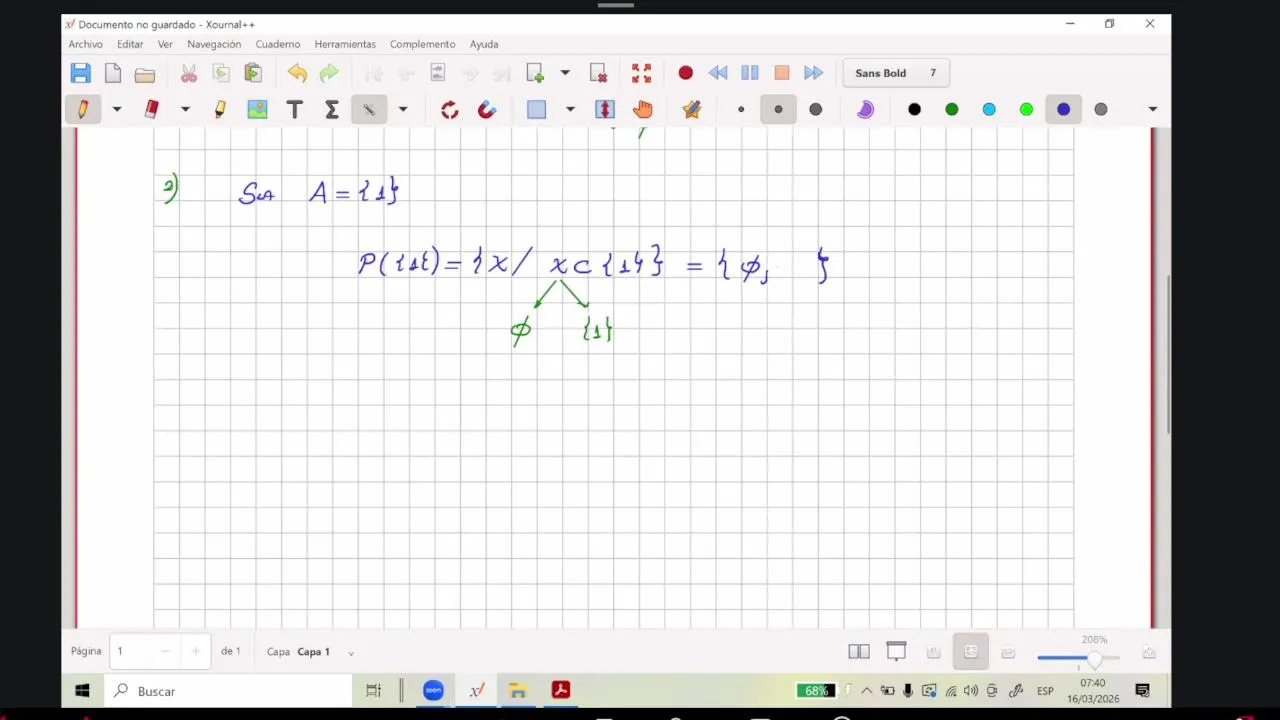The height and width of the screenshot is (720, 1280).
Task: Delete the current page icon
Action: point(598,73)
